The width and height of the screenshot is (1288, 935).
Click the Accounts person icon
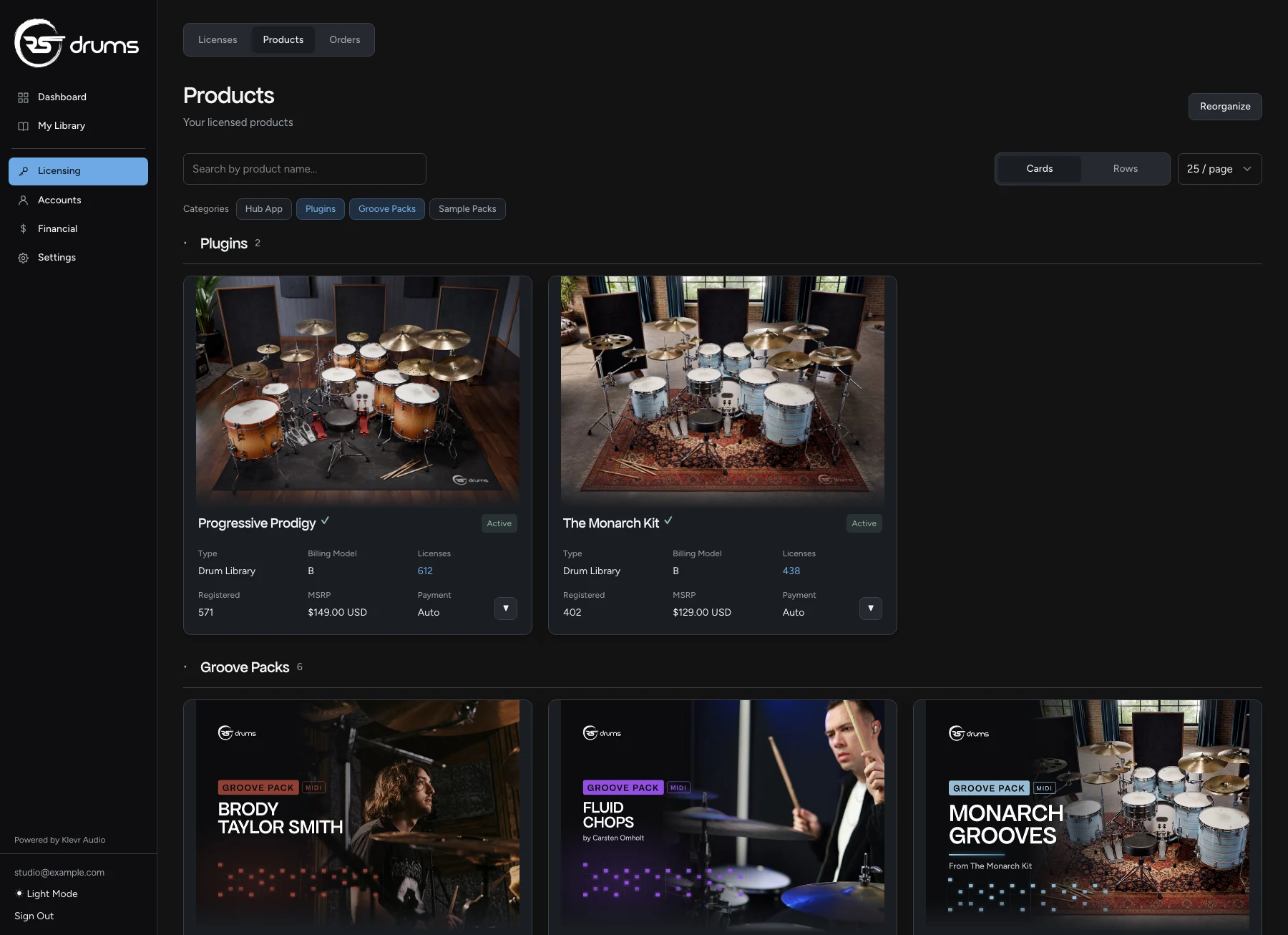pos(23,200)
